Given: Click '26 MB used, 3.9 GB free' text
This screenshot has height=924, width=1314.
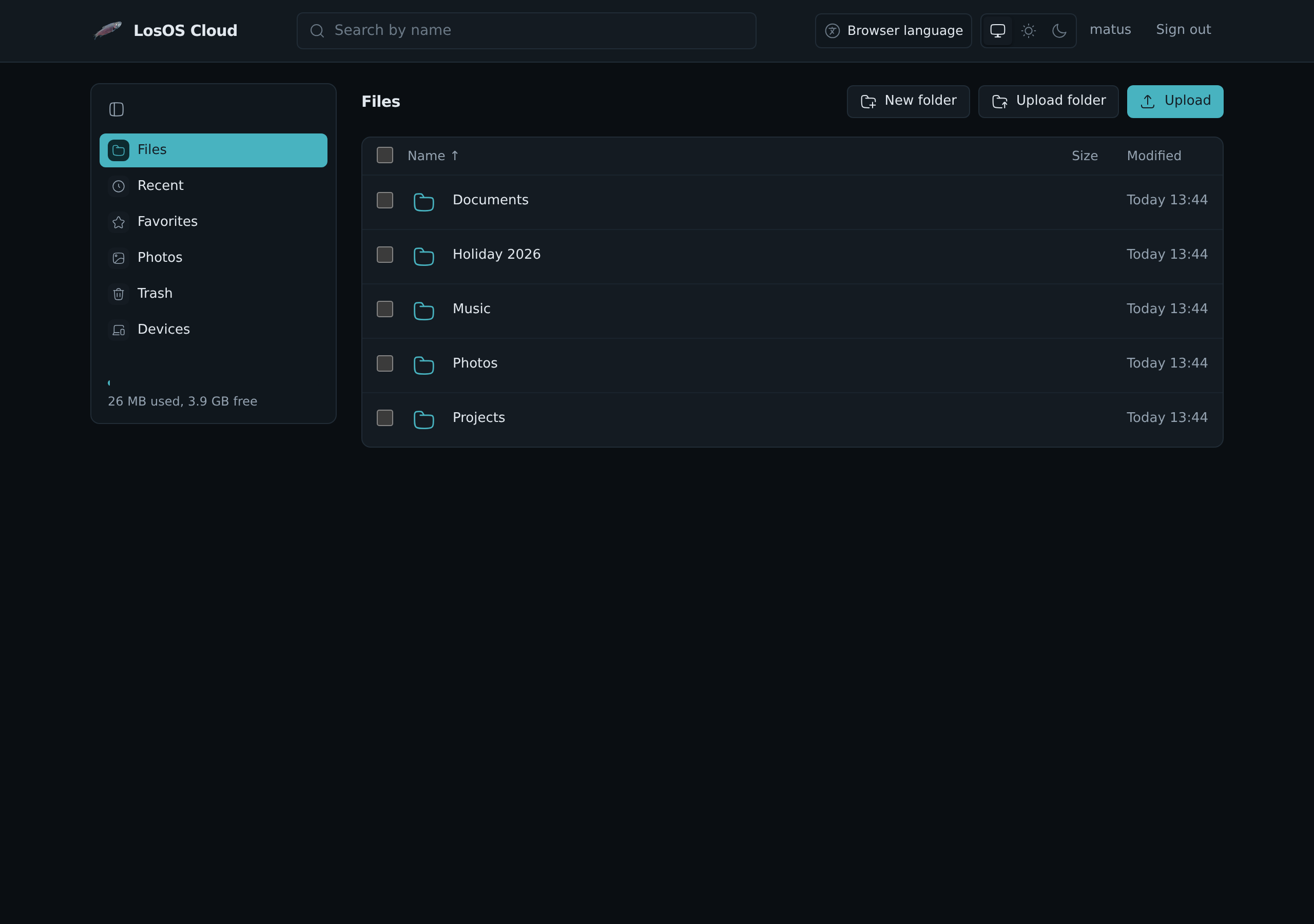Looking at the screenshot, I should 183,401.
